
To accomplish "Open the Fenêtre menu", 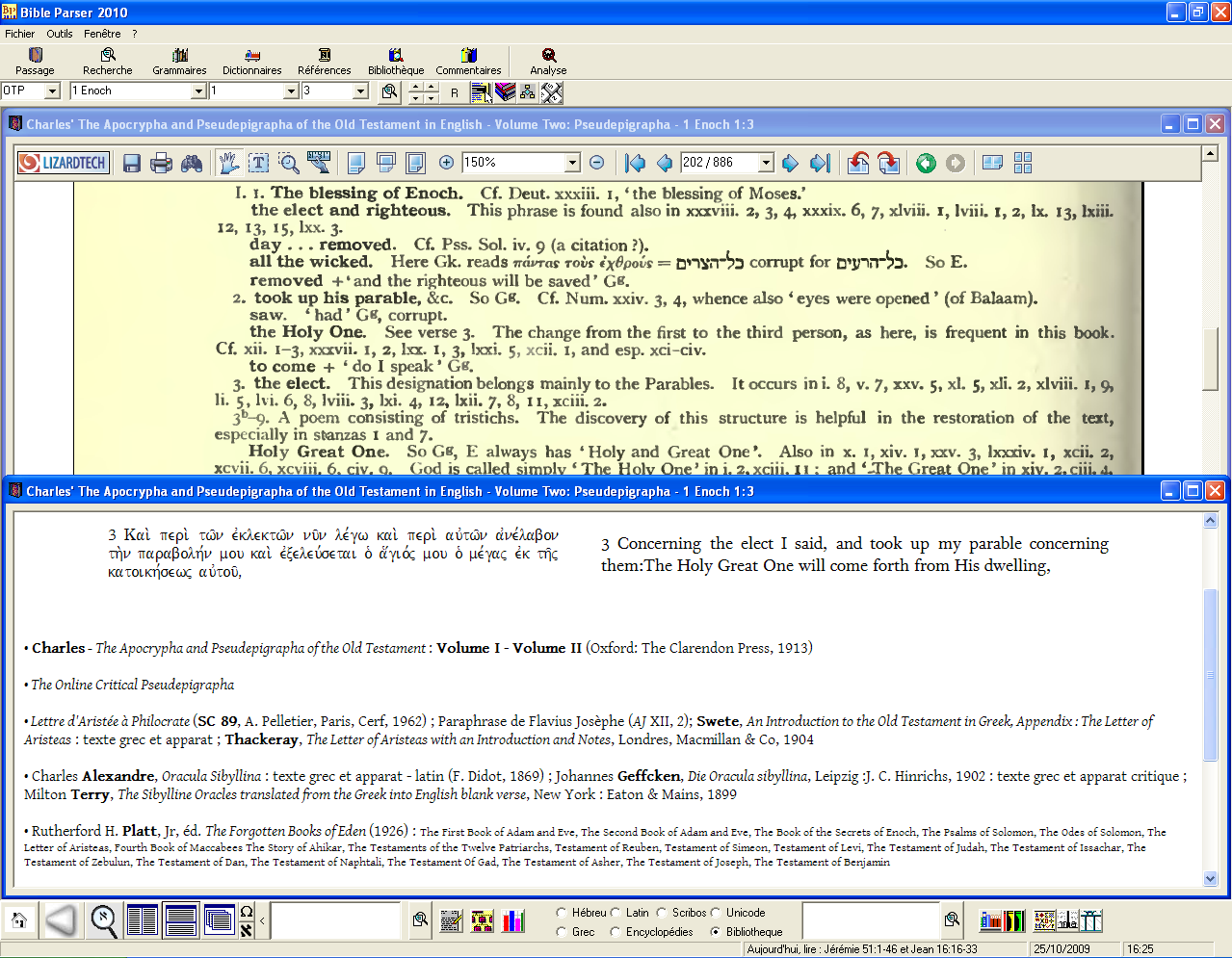I will (102, 34).
